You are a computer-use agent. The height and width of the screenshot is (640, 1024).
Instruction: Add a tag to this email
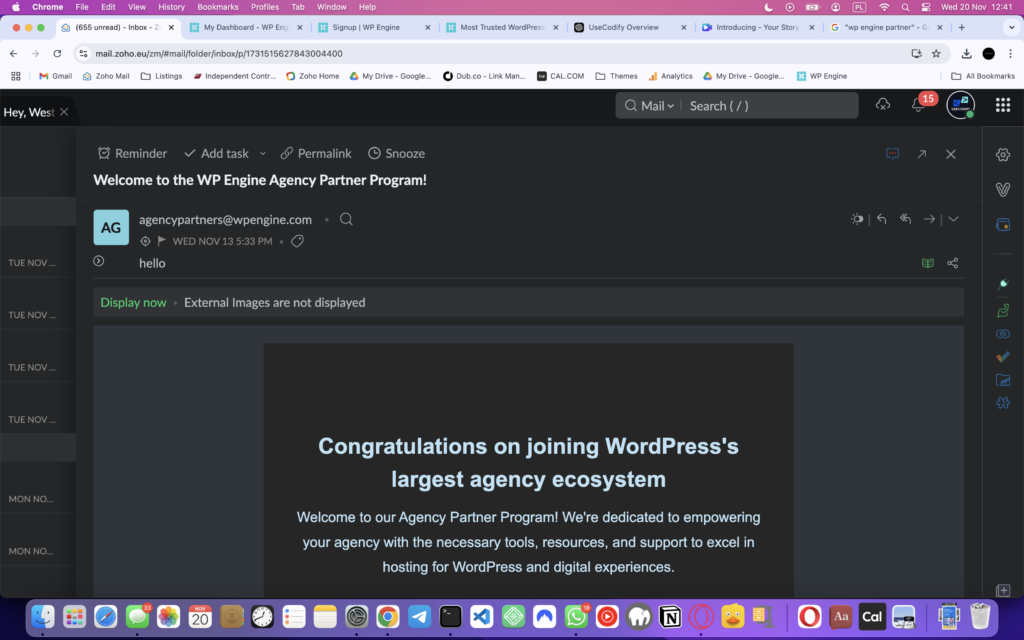click(x=297, y=241)
